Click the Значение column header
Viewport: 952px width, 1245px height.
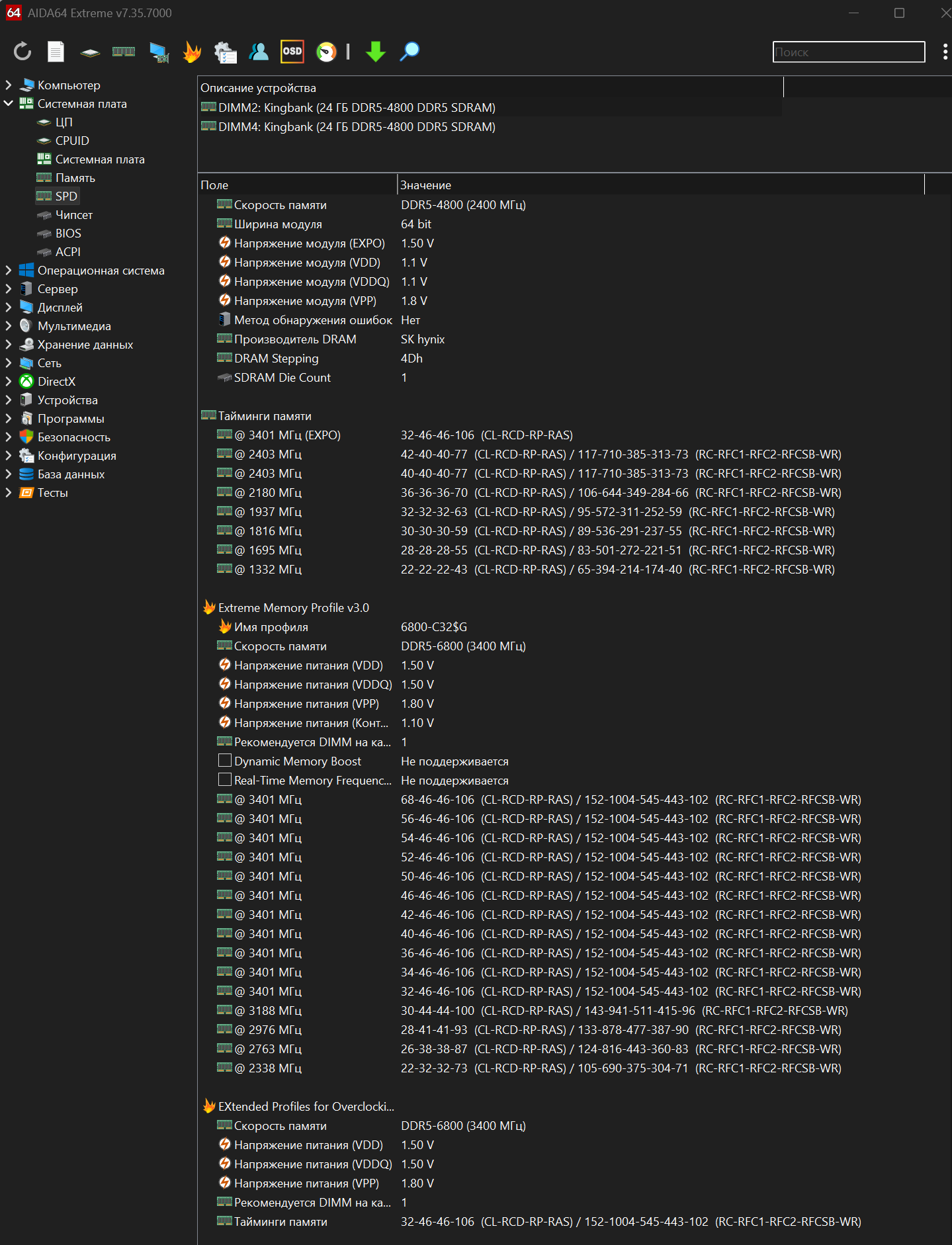click(425, 185)
